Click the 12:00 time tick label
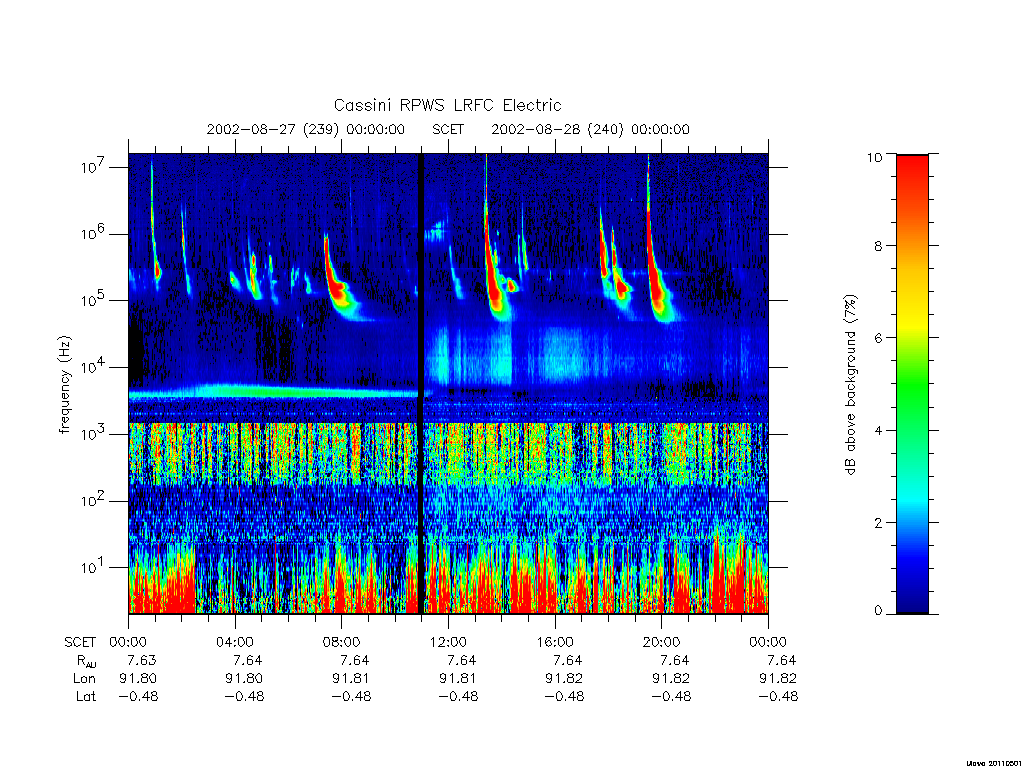The image size is (1024, 768). pos(448,642)
